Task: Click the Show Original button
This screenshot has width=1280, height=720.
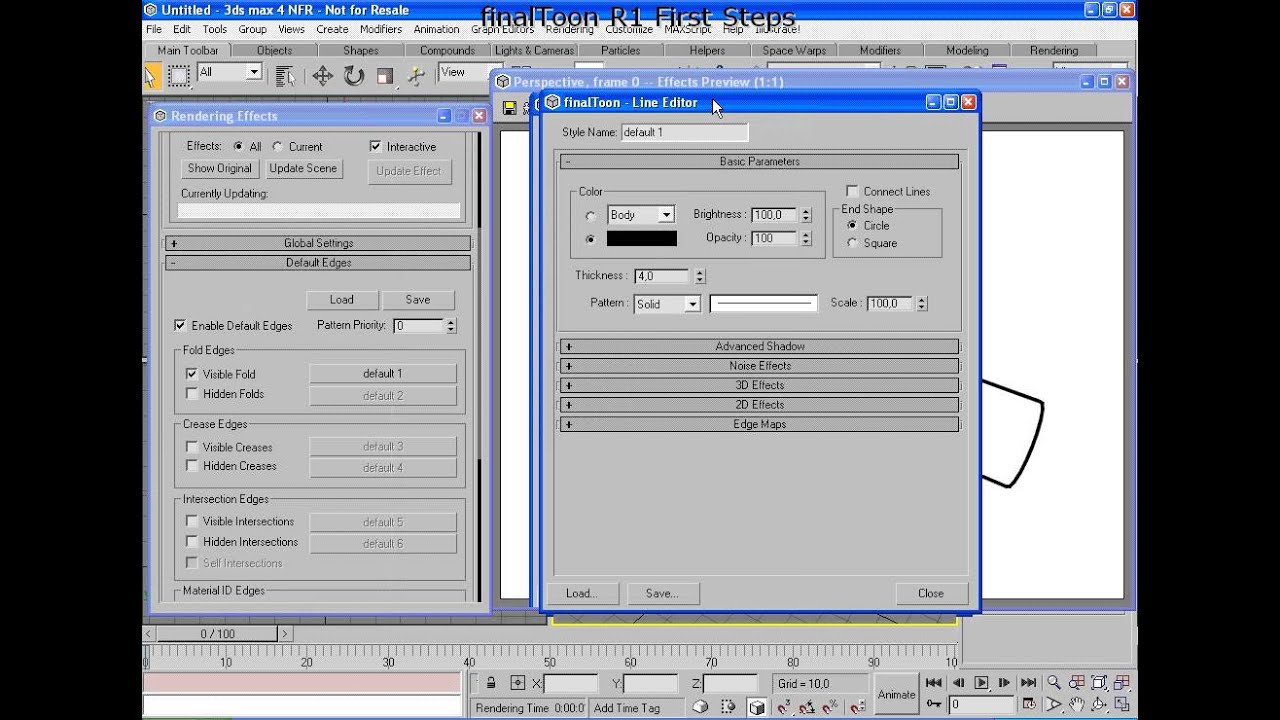Action: 220,169
